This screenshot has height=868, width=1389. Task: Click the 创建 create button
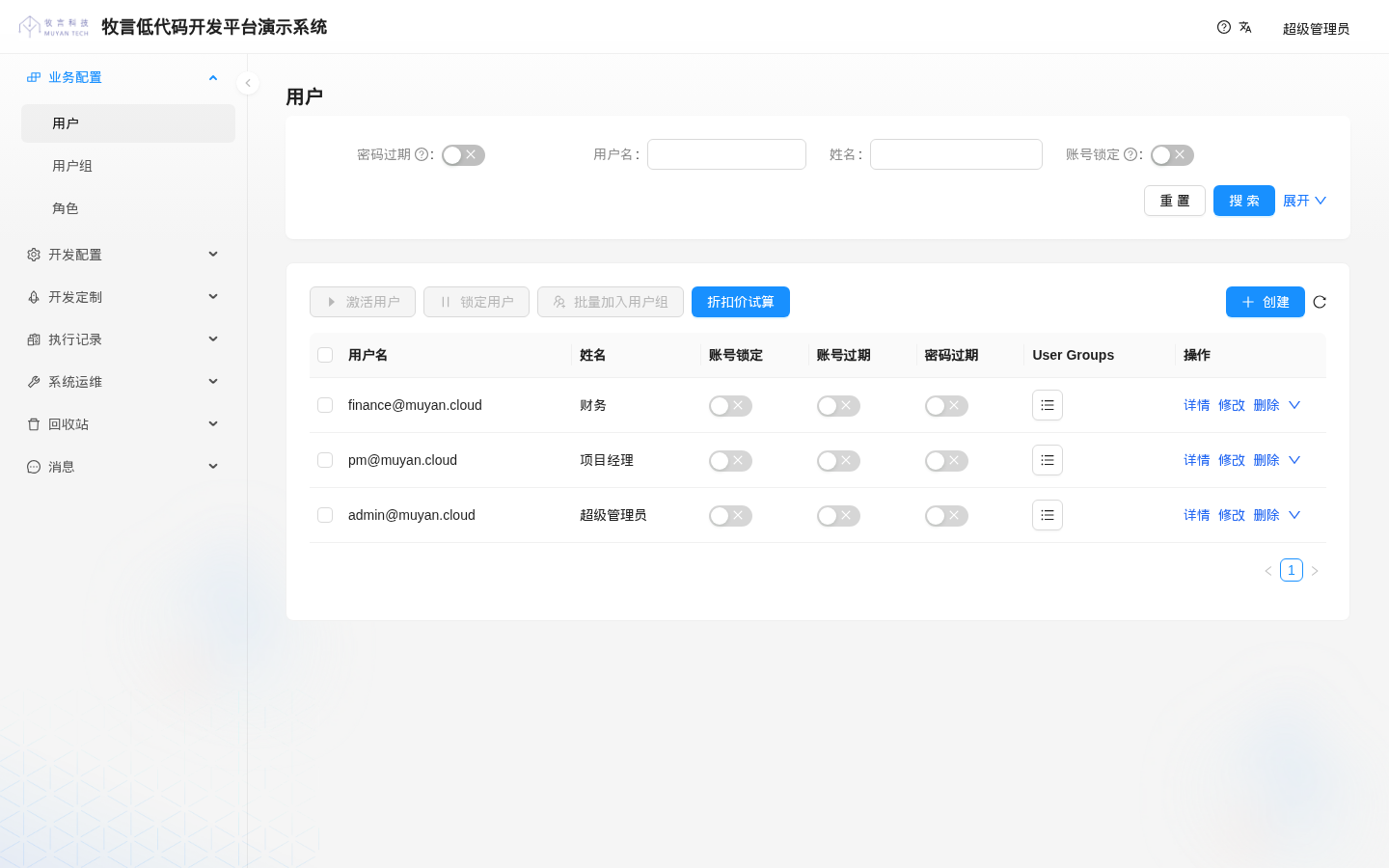click(1266, 302)
